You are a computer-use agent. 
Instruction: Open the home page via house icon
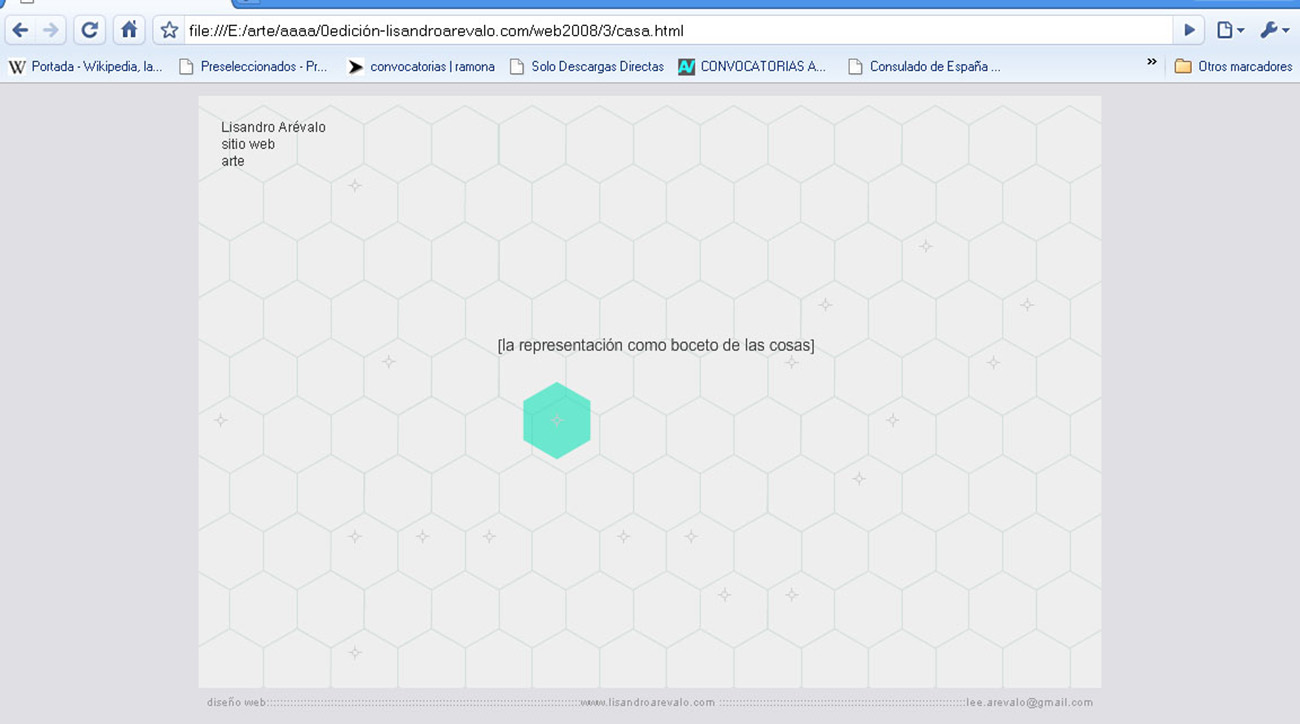tap(128, 30)
